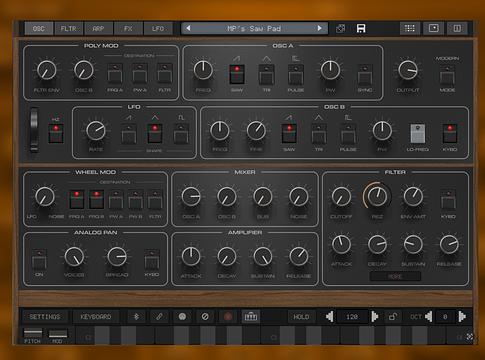Click the Filter CUTOFF knob
The image size is (485, 360).
(341, 197)
